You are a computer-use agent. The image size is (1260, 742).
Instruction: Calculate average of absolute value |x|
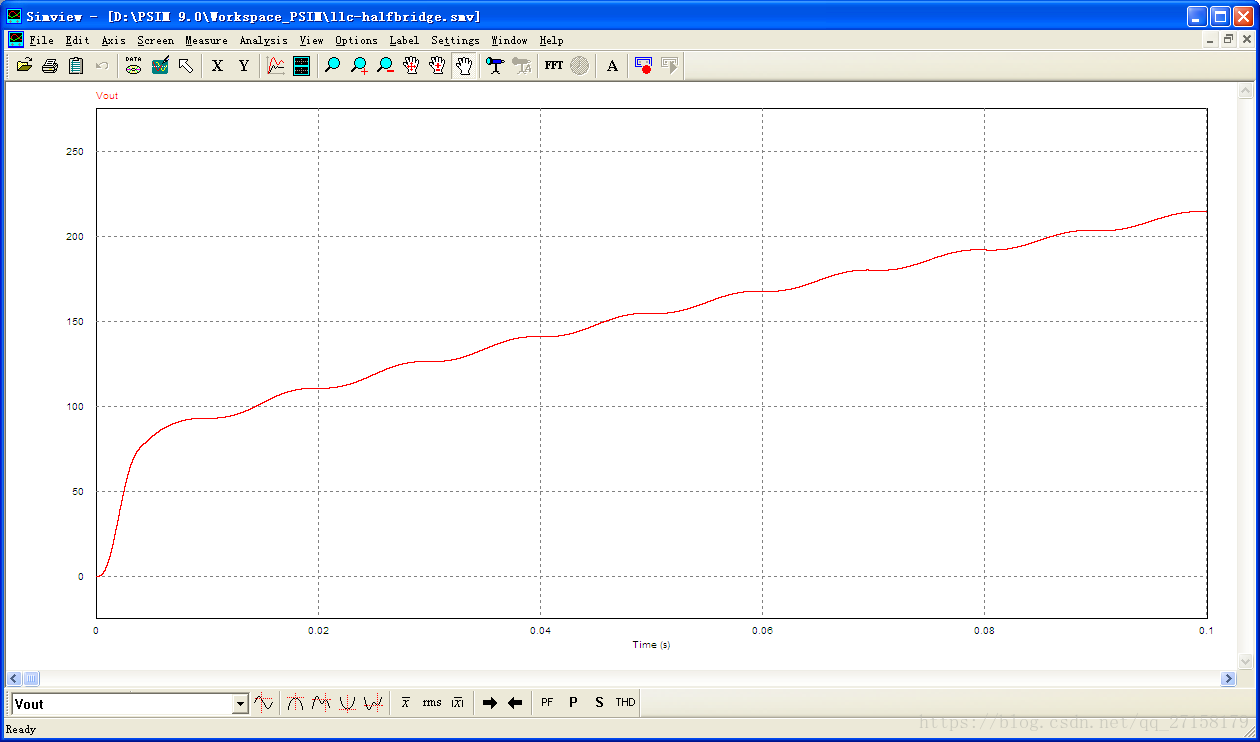[457, 703]
